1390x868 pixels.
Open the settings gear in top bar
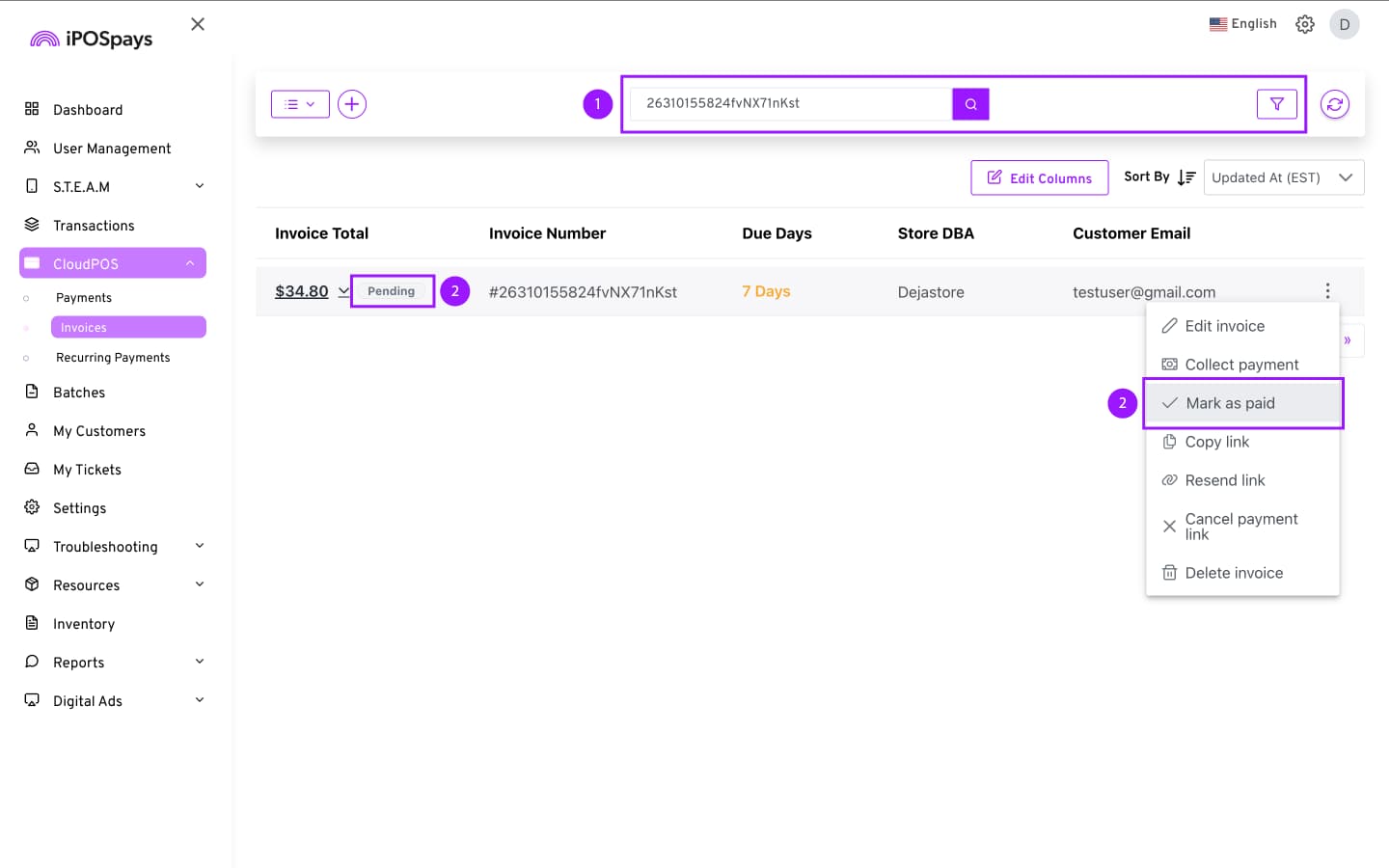(x=1304, y=24)
